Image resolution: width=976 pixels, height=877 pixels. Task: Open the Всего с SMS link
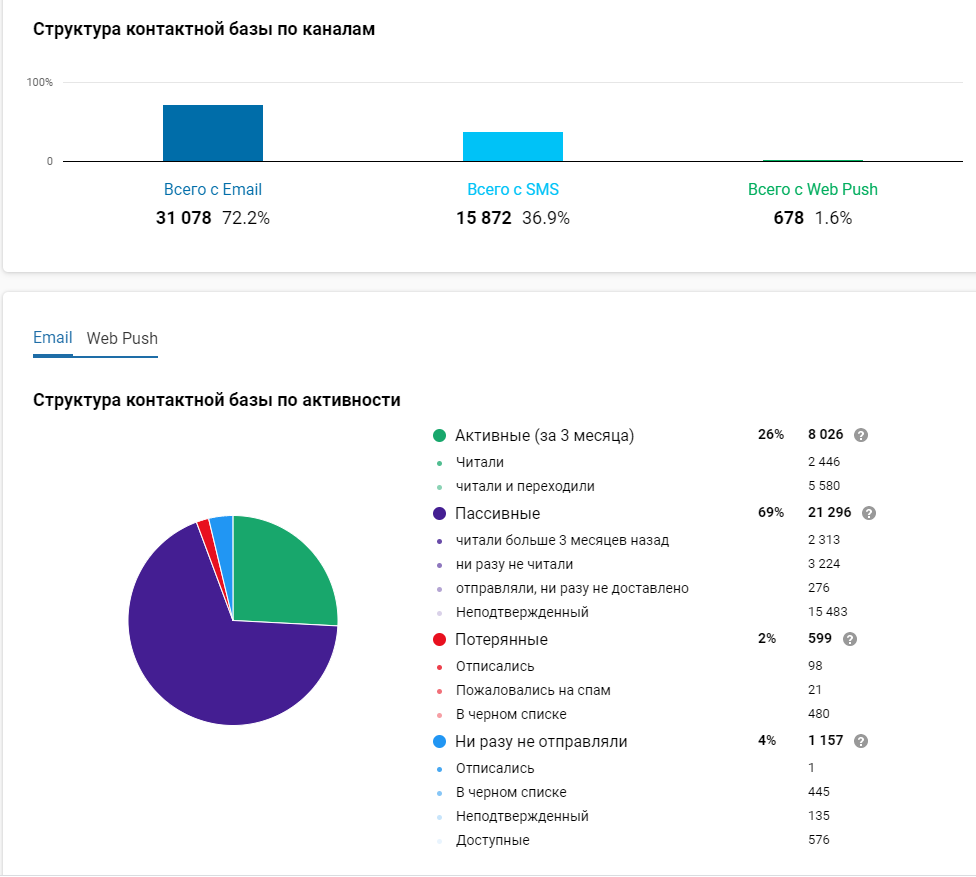pyautogui.click(x=513, y=189)
